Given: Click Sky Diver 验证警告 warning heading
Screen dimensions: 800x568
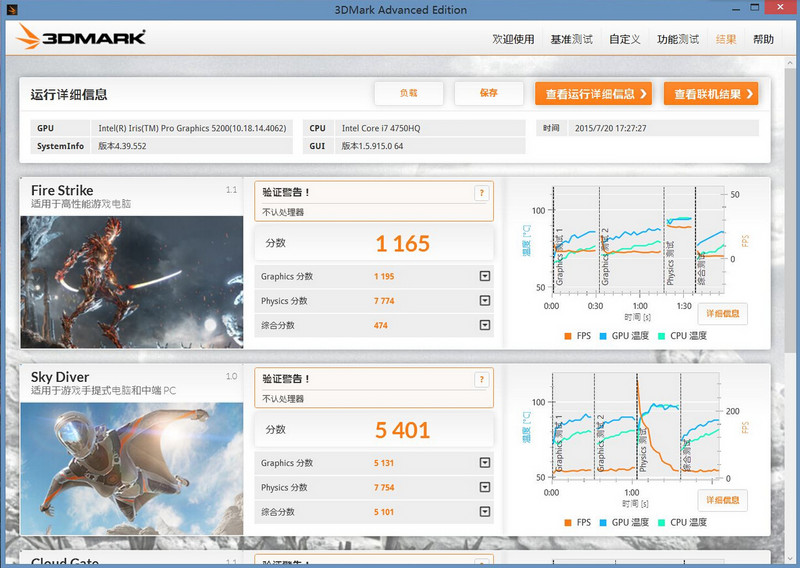Looking at the screenshot, I should coord(286,379).
